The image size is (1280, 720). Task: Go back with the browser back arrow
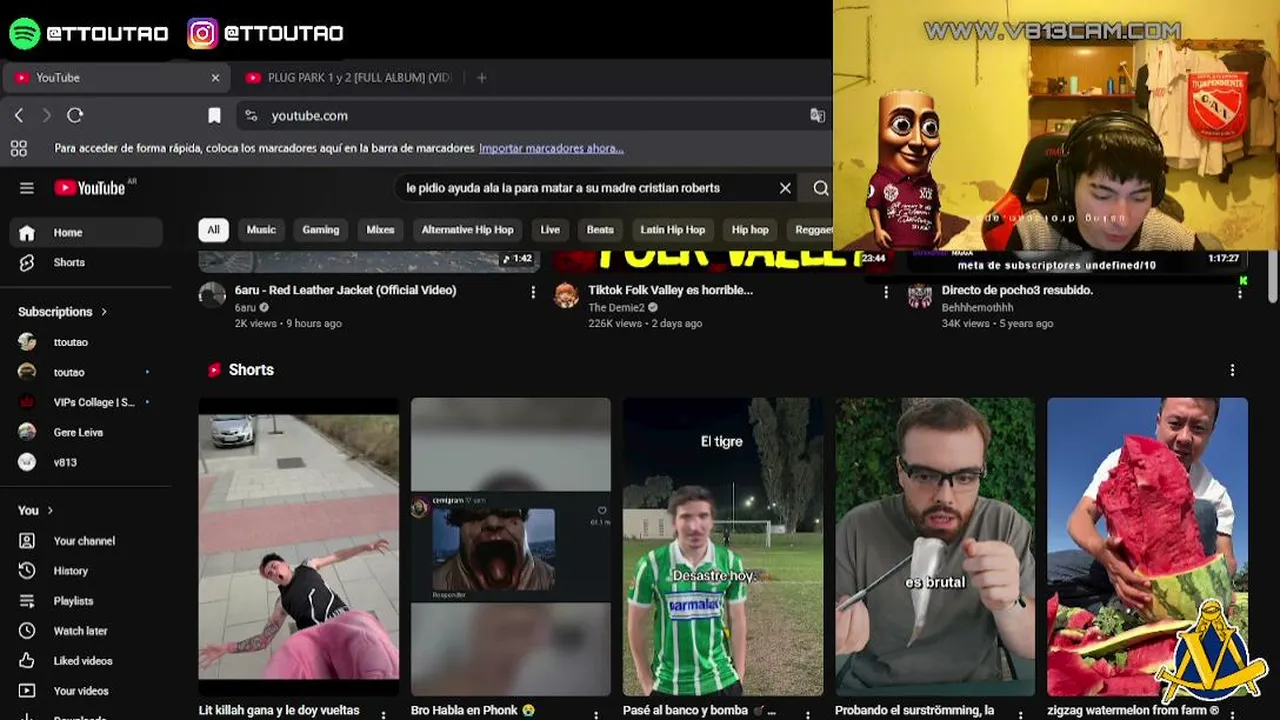click(19, 116)
